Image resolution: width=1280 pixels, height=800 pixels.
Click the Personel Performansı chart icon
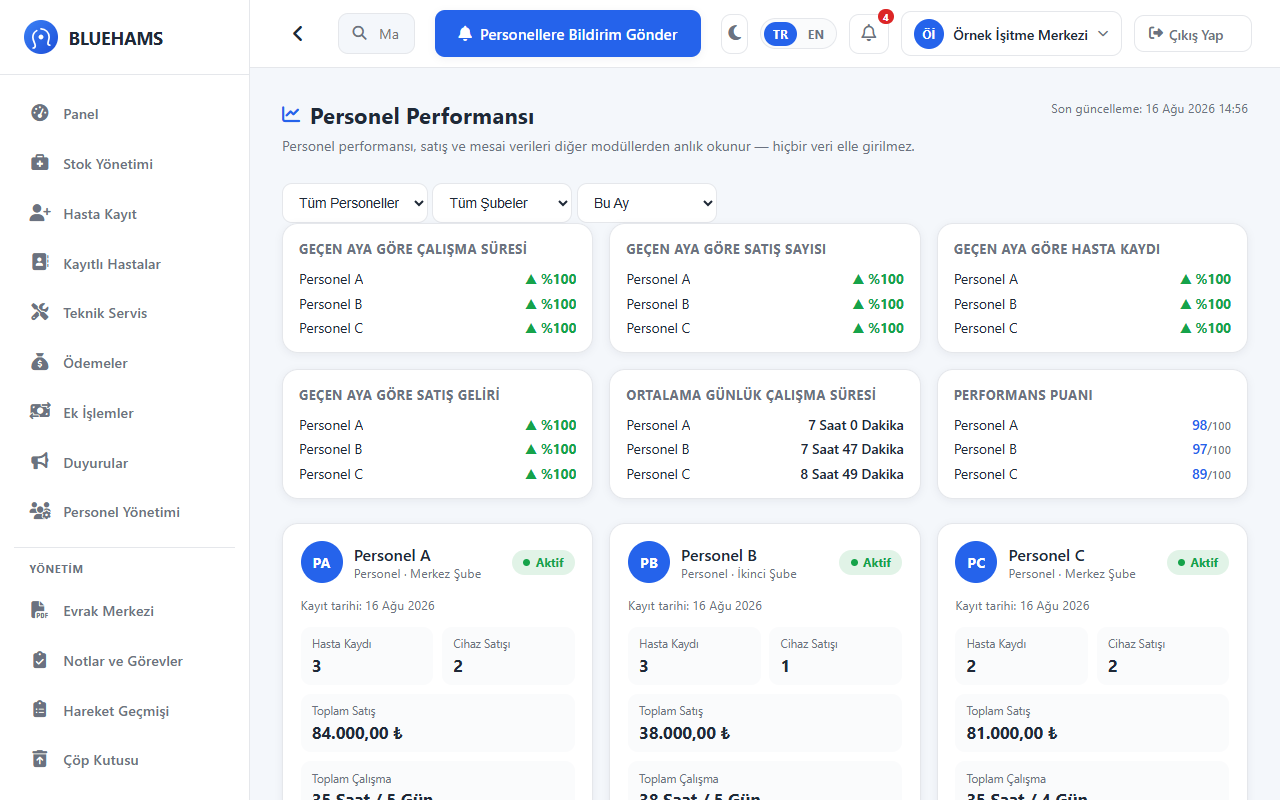tap(291, 115)
